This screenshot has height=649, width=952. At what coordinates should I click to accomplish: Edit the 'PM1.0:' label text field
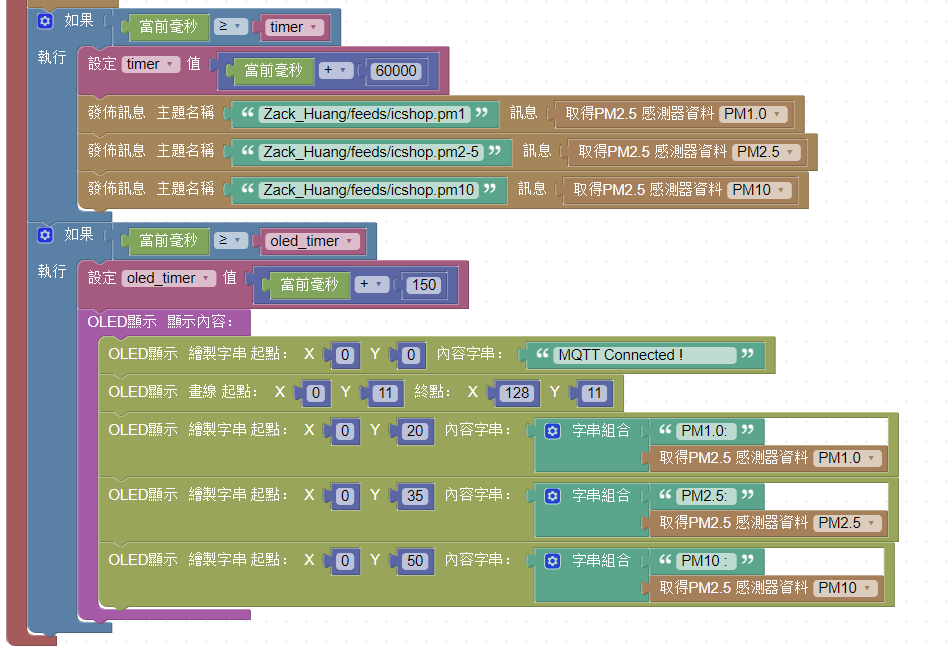[706, 431]
